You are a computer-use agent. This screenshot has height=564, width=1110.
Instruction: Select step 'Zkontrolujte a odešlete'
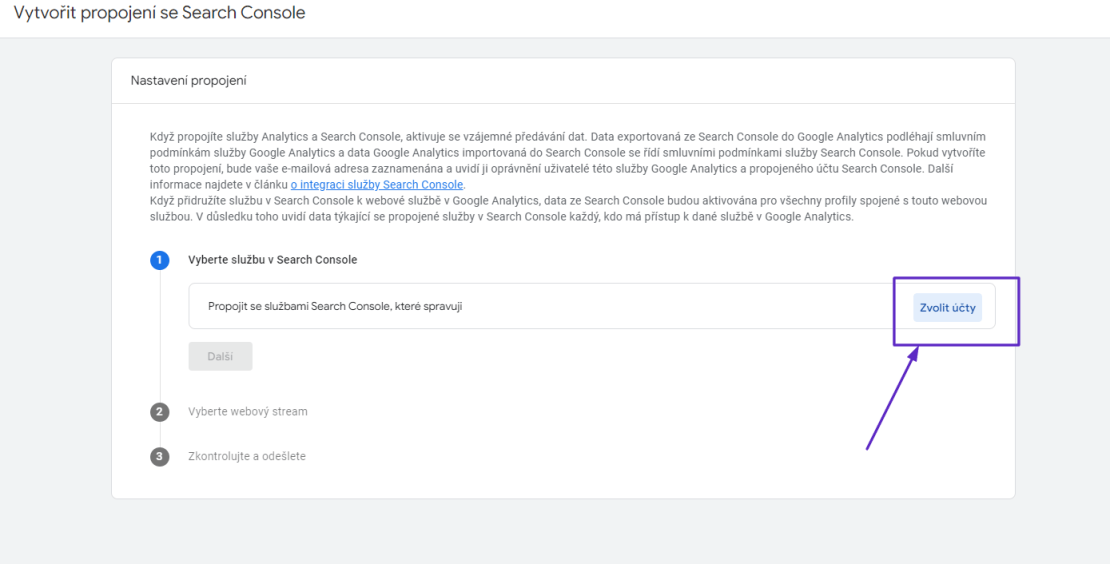[247, 456]
